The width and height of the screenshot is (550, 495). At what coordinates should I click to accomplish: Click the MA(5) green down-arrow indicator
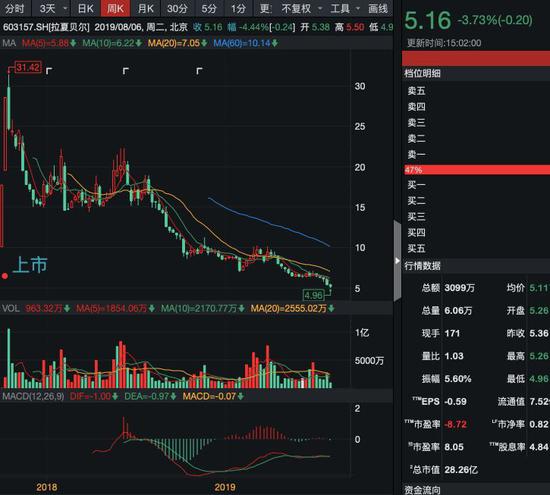tap(73, 43)
